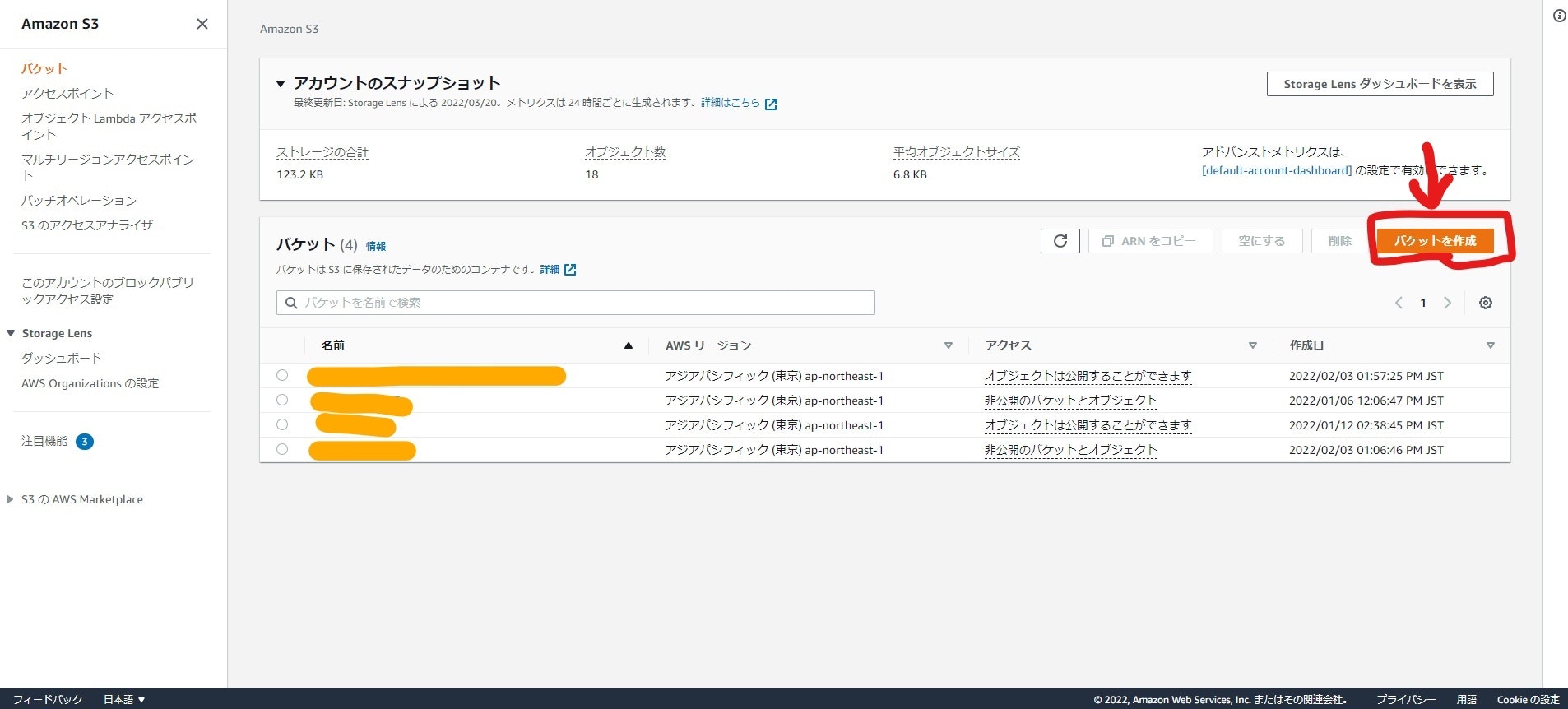Open バッチオペレーション in sidebar
This screenshot has height=709, width=1568.
click(x=79, y=201)
